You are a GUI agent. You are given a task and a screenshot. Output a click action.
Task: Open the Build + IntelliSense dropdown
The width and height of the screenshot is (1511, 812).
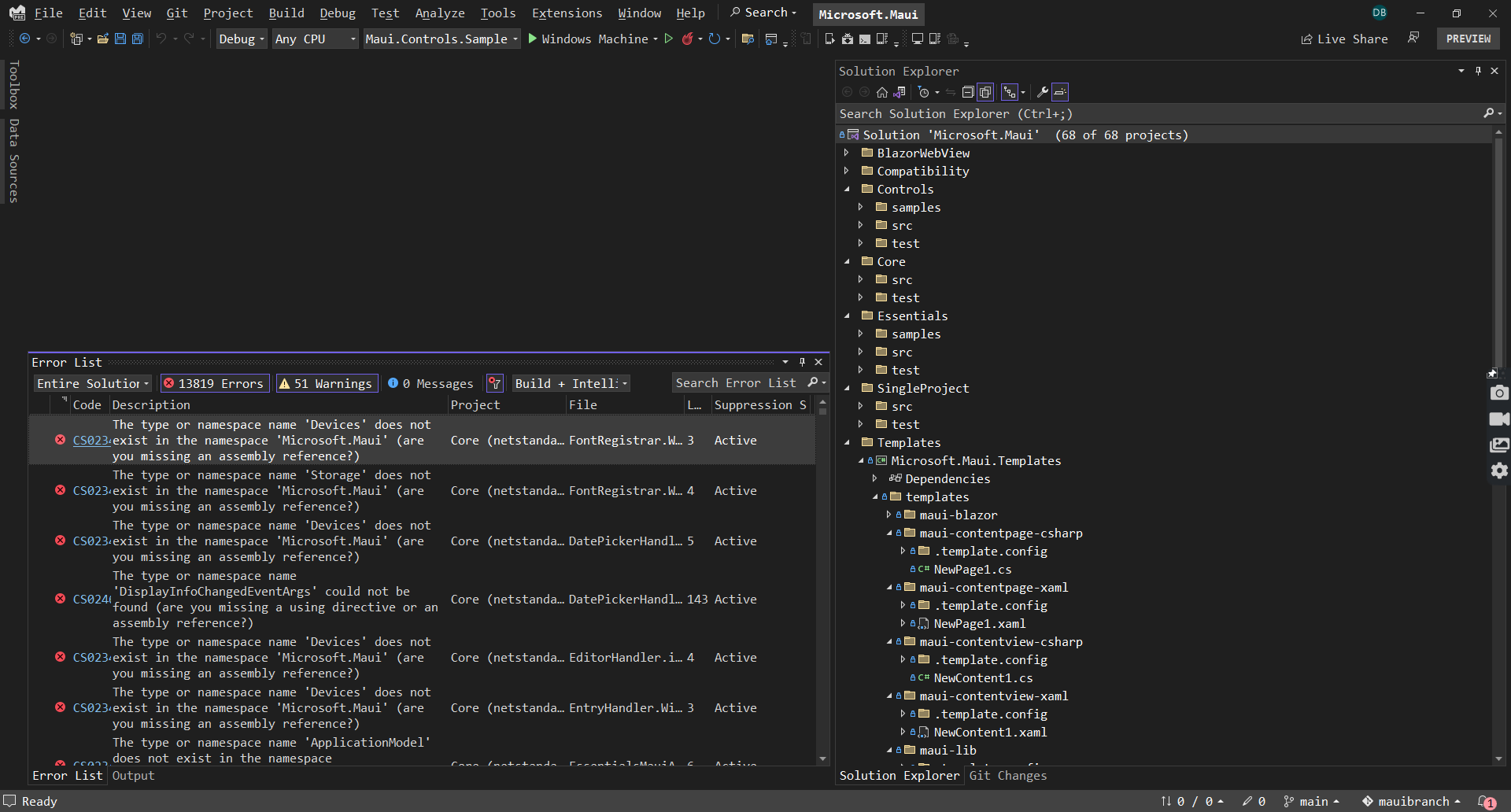click(571, 383)
